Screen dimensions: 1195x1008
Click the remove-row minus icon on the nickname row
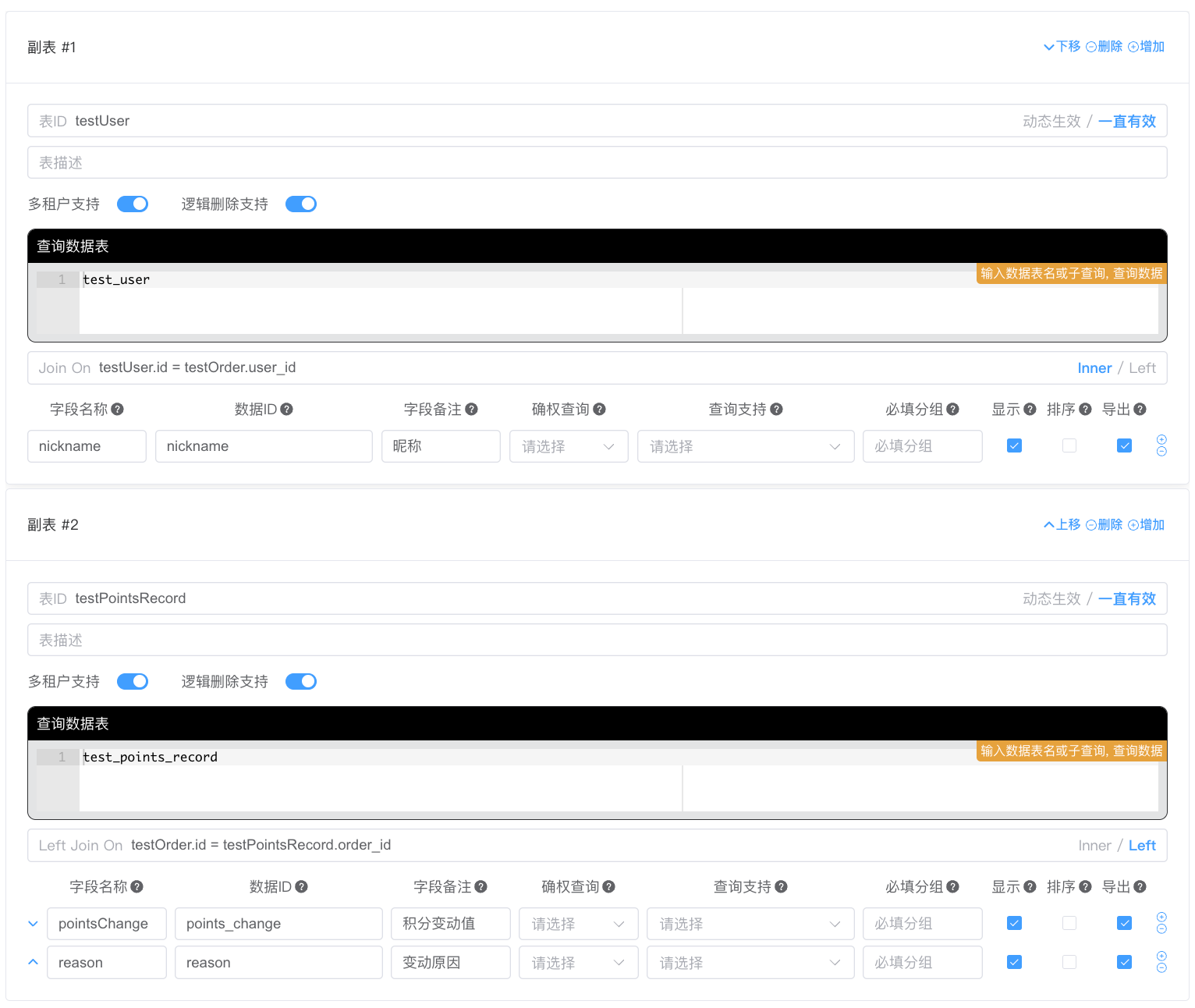pos(1161,452)
